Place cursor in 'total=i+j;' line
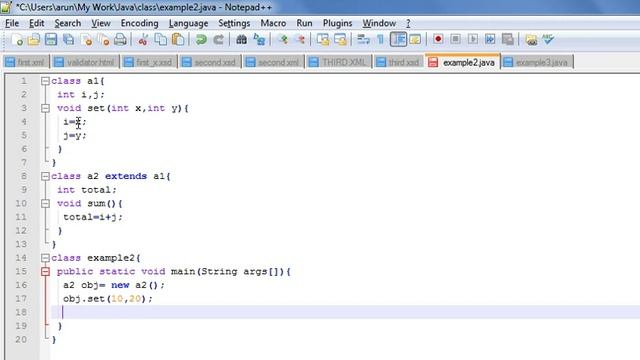 [93, 217]
